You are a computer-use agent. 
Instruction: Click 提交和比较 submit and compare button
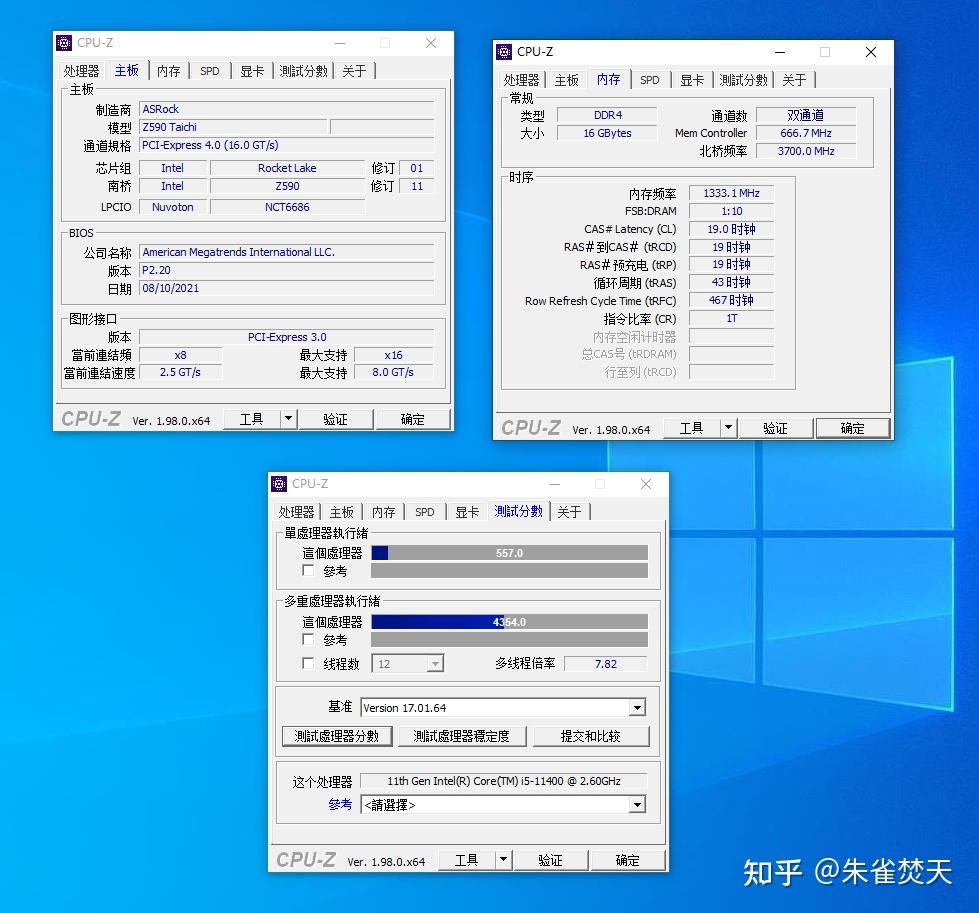pos(591,736)
